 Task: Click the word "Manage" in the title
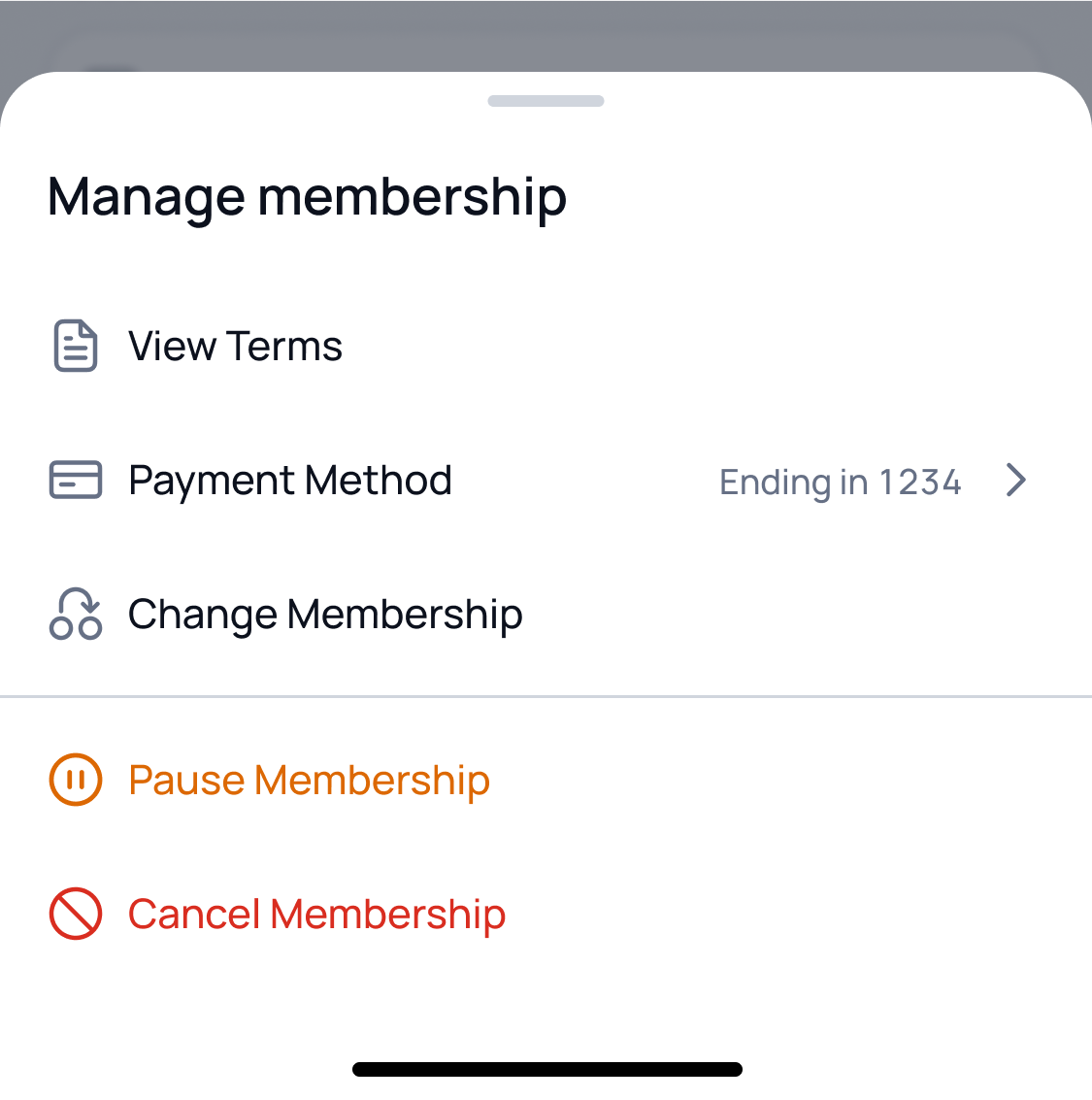(x=146, y=197)
